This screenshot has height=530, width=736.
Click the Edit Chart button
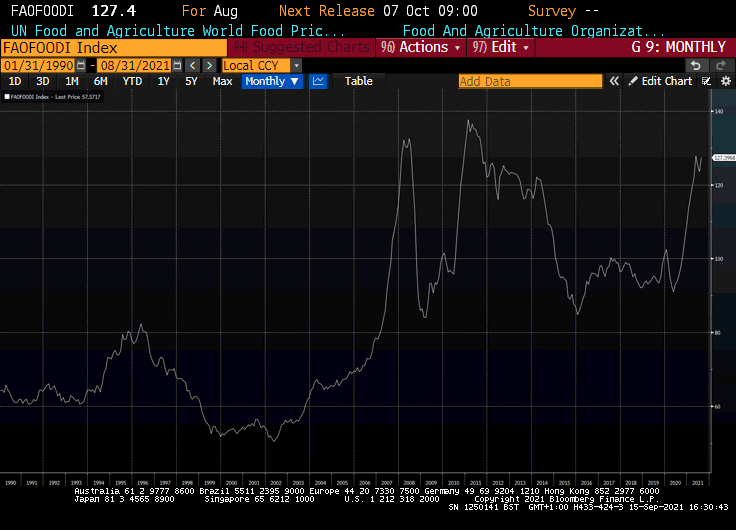[x=660, y=81]
